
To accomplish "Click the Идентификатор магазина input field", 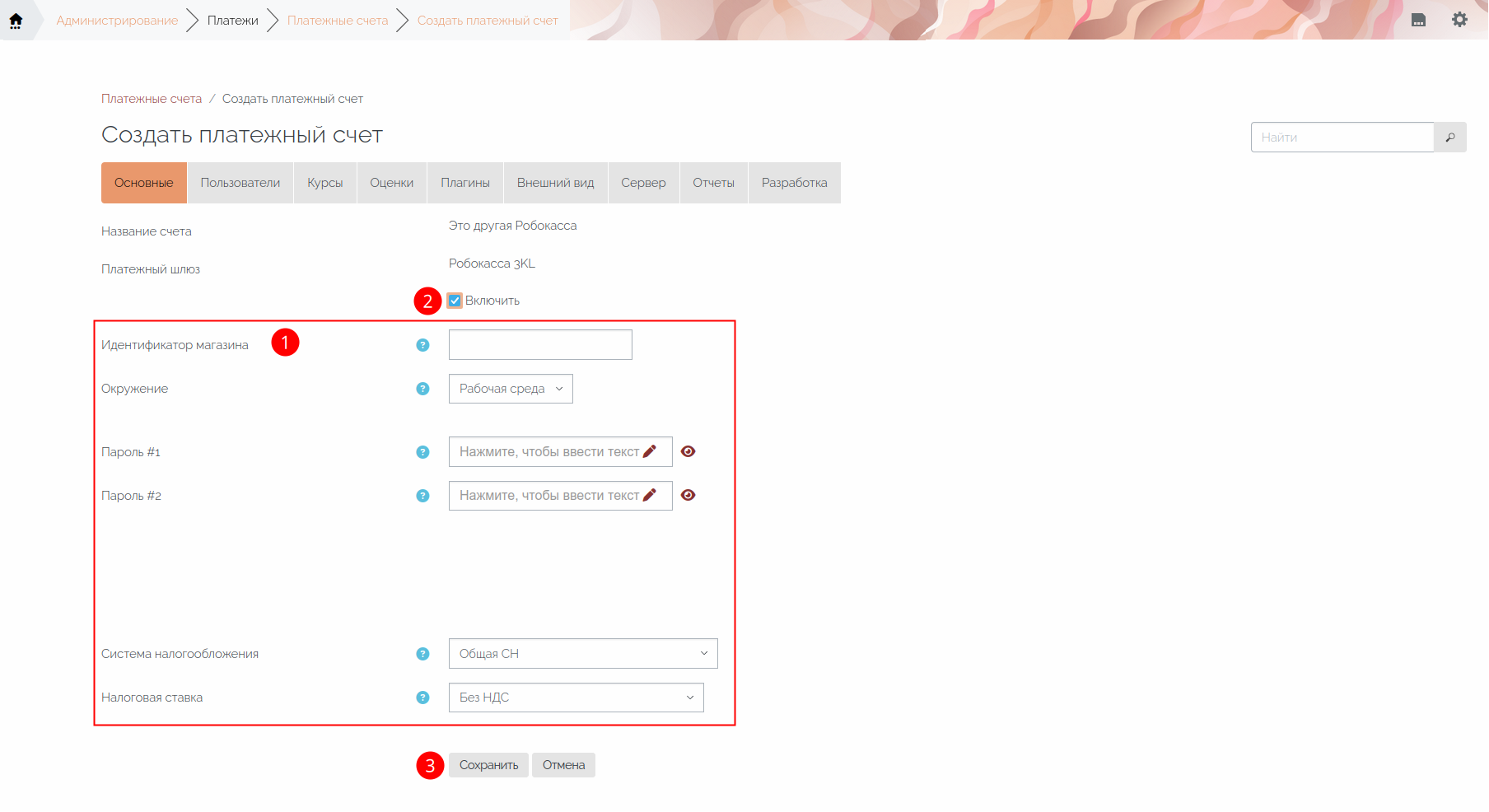I will coord(540,345).
